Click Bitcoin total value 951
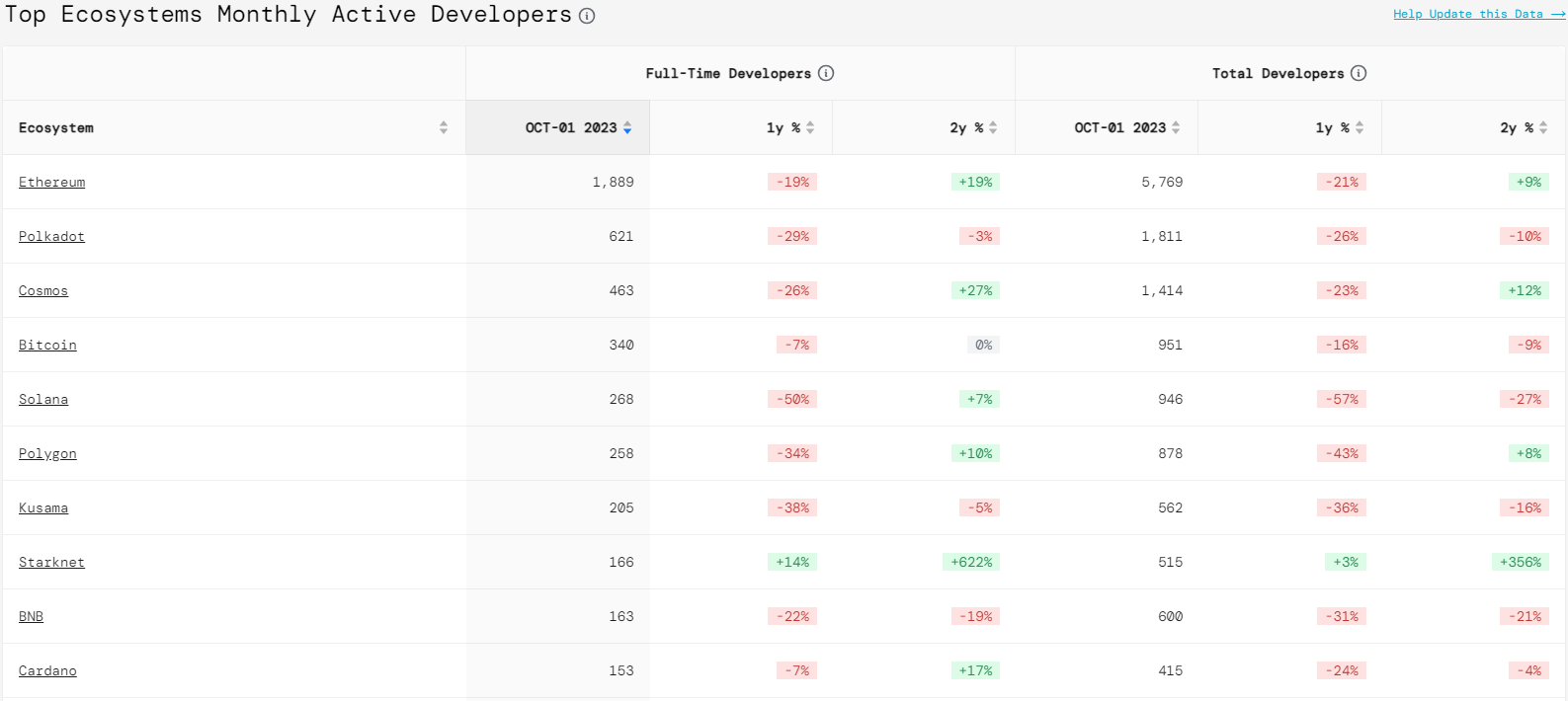Screen dimensions: 1568x701 tap(1171, 345)
